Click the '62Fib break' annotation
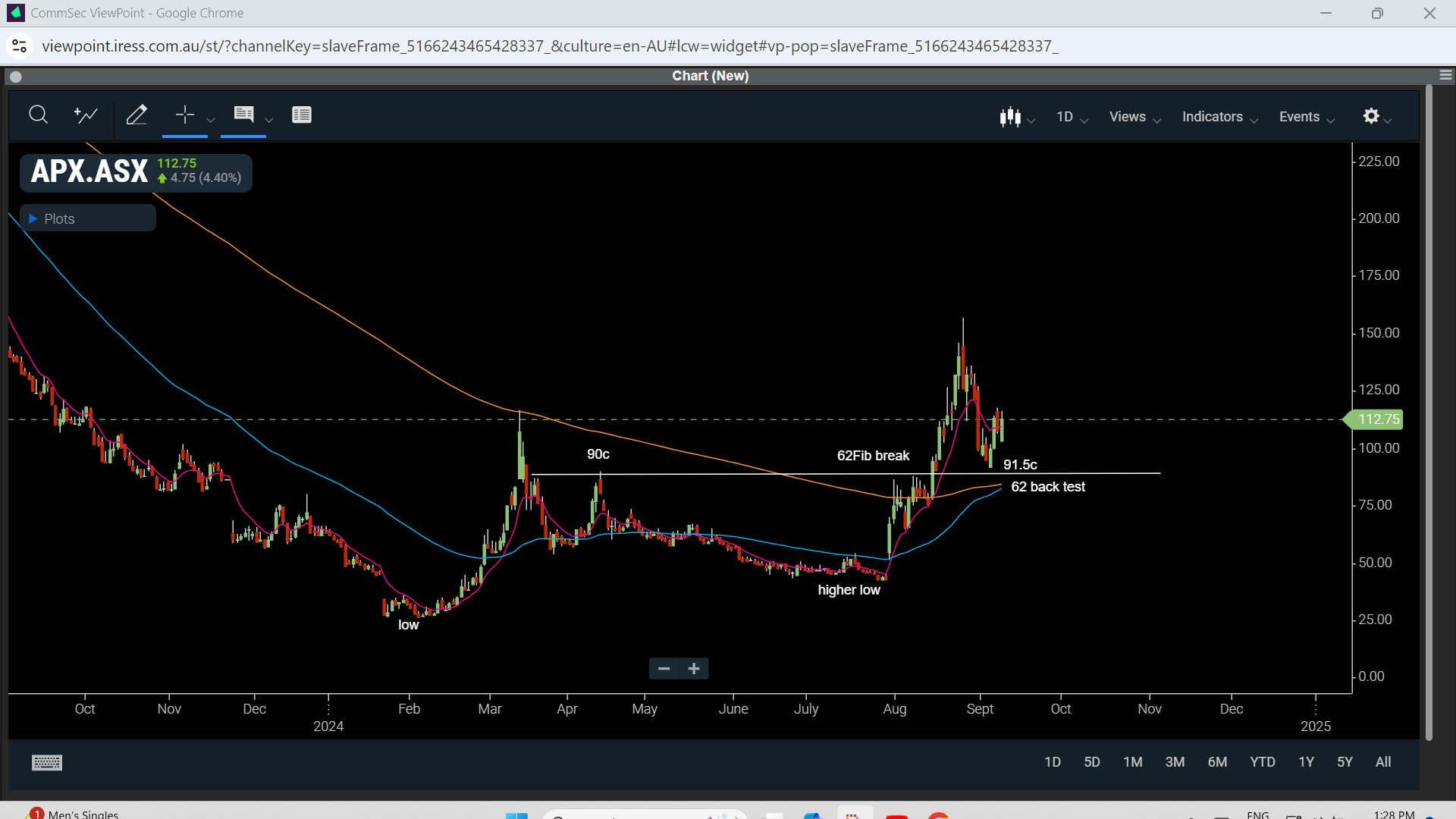The width and height of the screenshot is (1456, 819). tap(873, 456)
